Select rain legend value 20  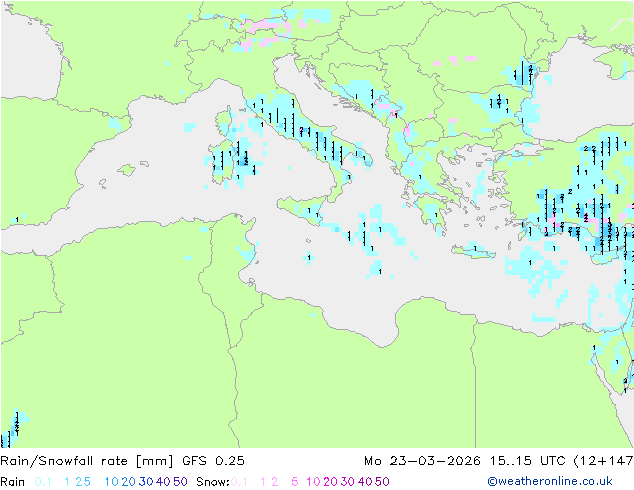point(128,482)
